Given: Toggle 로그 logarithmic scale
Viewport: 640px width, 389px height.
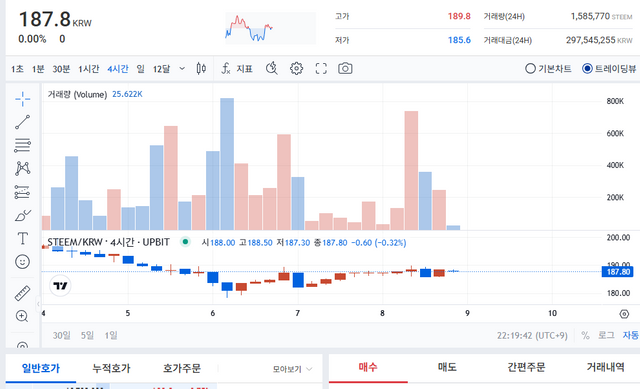Looking at the screenshot, I should pos(606,336).
